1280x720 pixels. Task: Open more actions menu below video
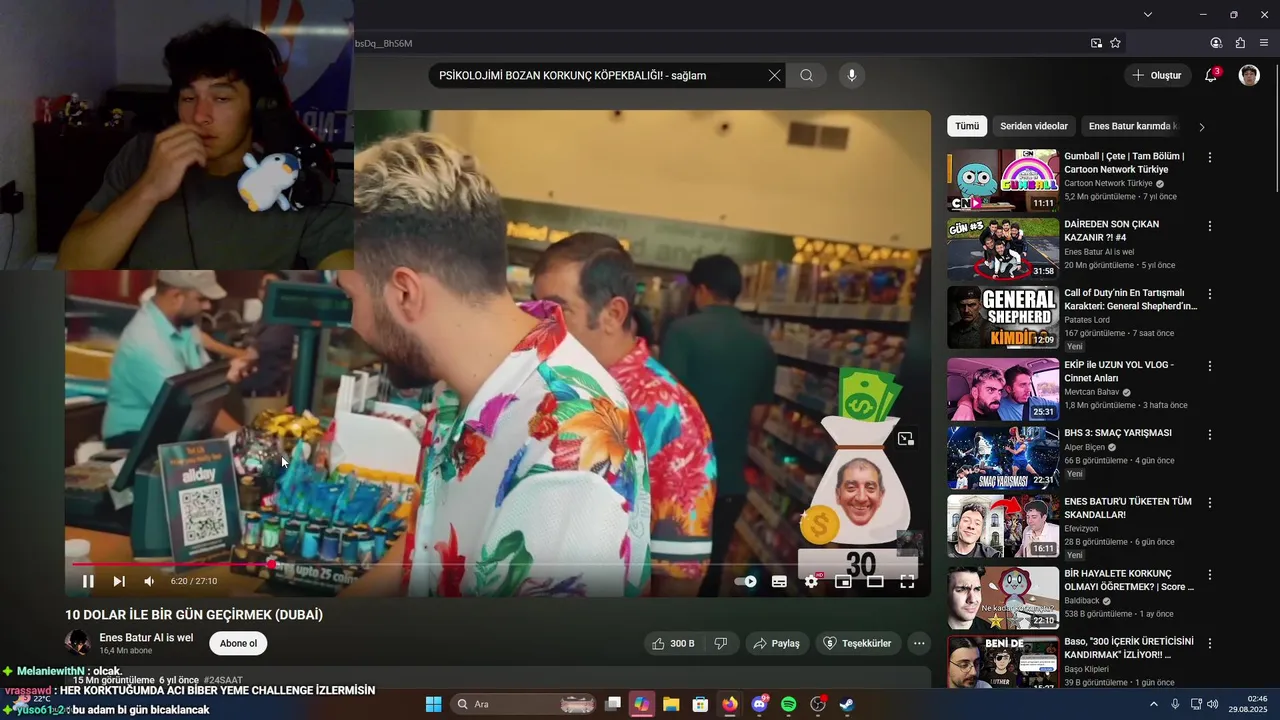pos(919,643)
